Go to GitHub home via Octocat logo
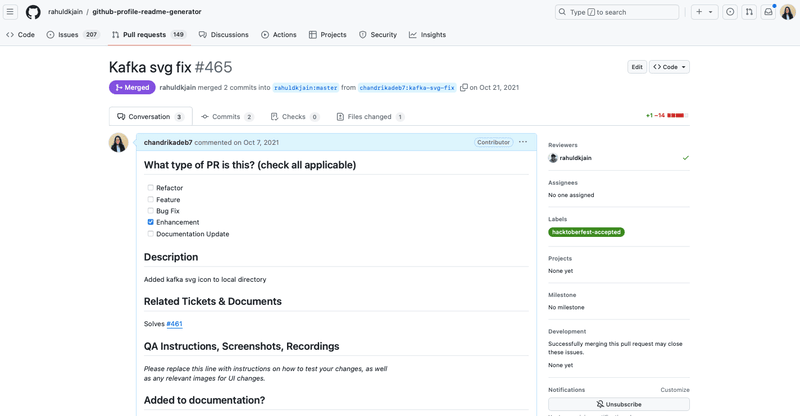800x416 pixels. (x=33, y=12)
